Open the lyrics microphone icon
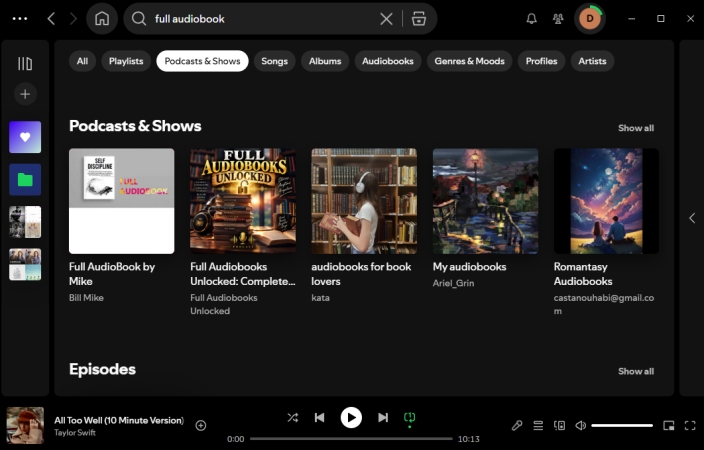This screenshot has width=704, height=450. pyautogui.click(x=517, y=425)
